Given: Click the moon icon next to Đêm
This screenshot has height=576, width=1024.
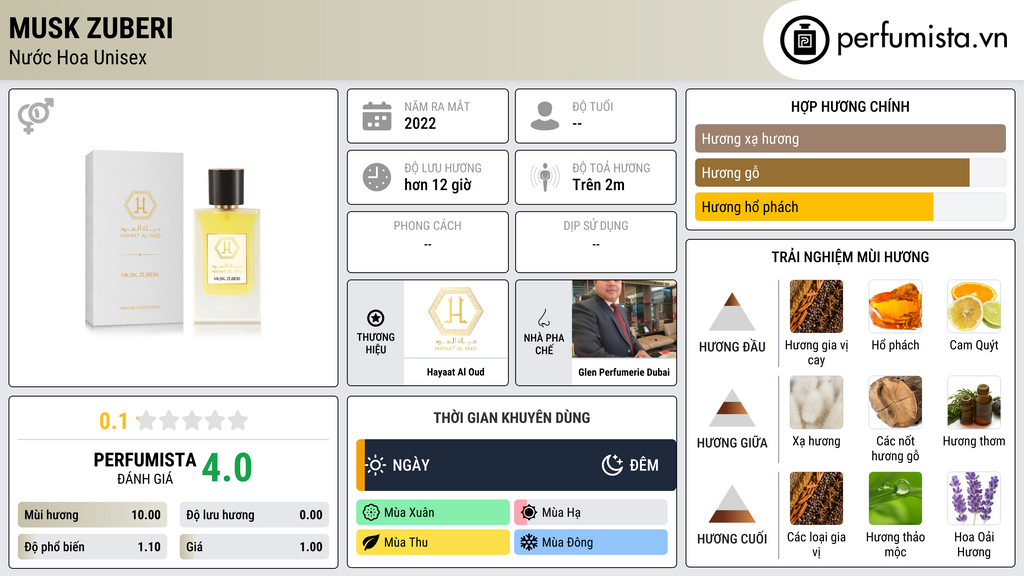Looking at the screenshot, I should (x=612, y=465).
